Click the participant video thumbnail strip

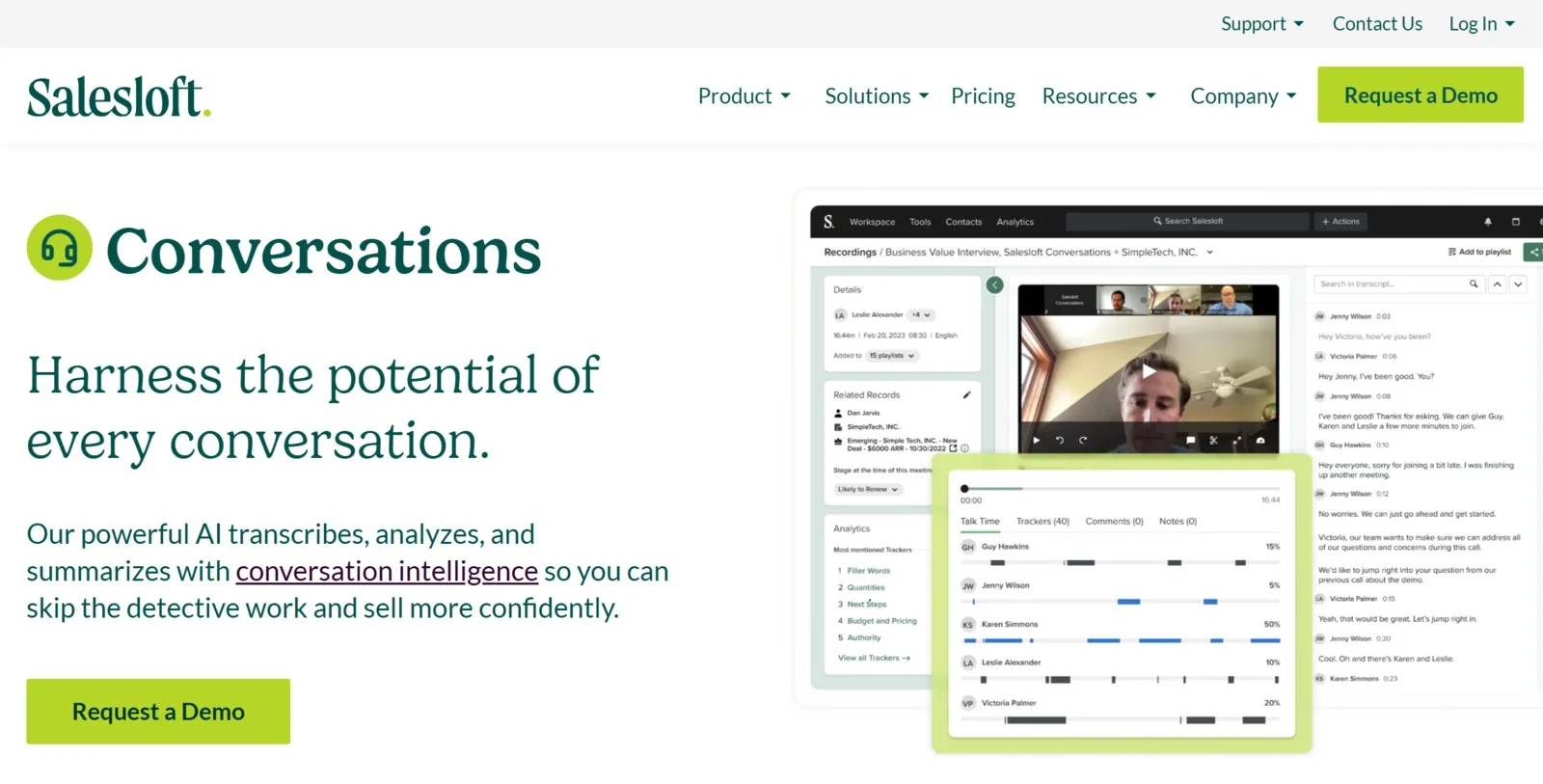click(x=1149, y=300)
